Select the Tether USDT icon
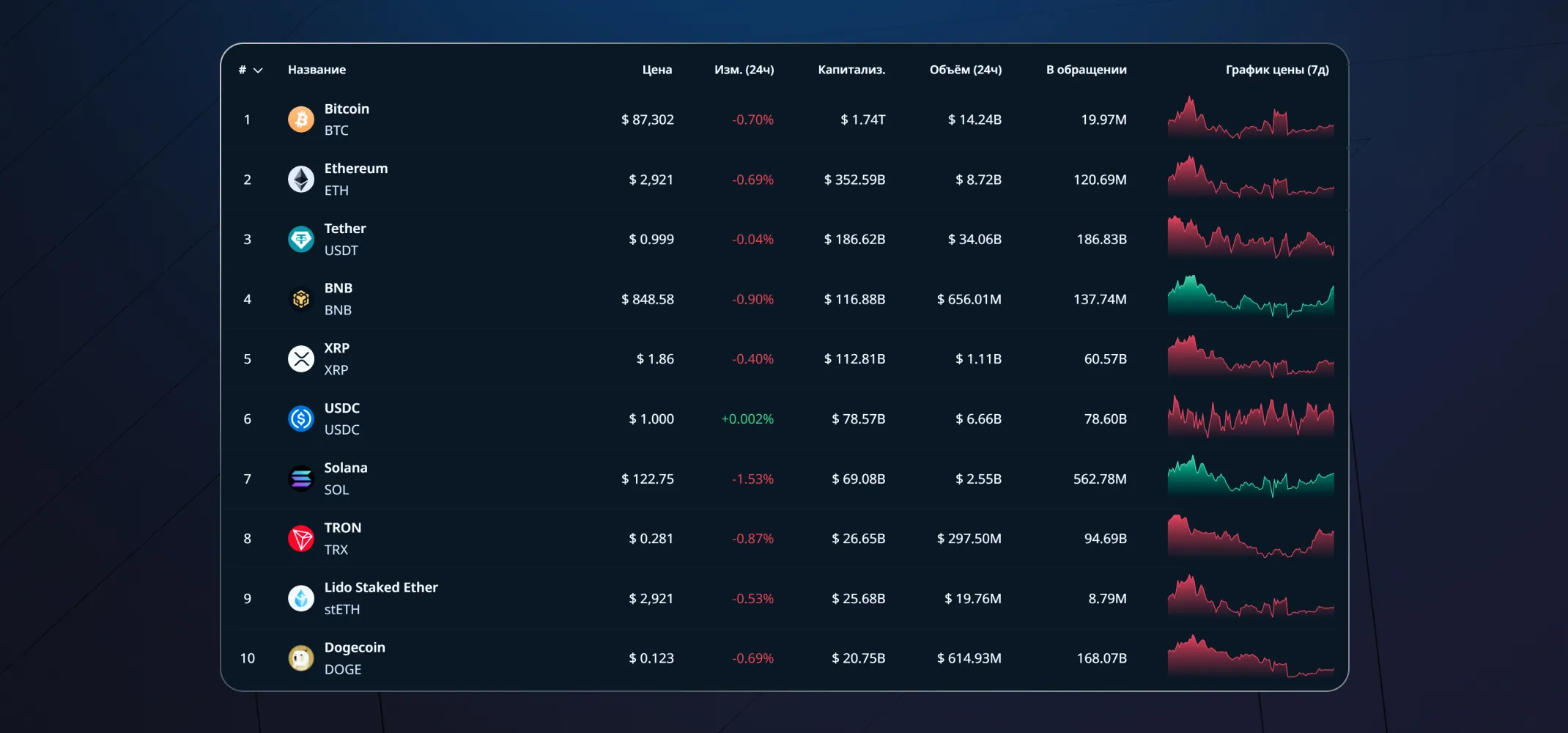Image resolution: width=1568 pixels, height=733 pixels. tap(300, 239)
